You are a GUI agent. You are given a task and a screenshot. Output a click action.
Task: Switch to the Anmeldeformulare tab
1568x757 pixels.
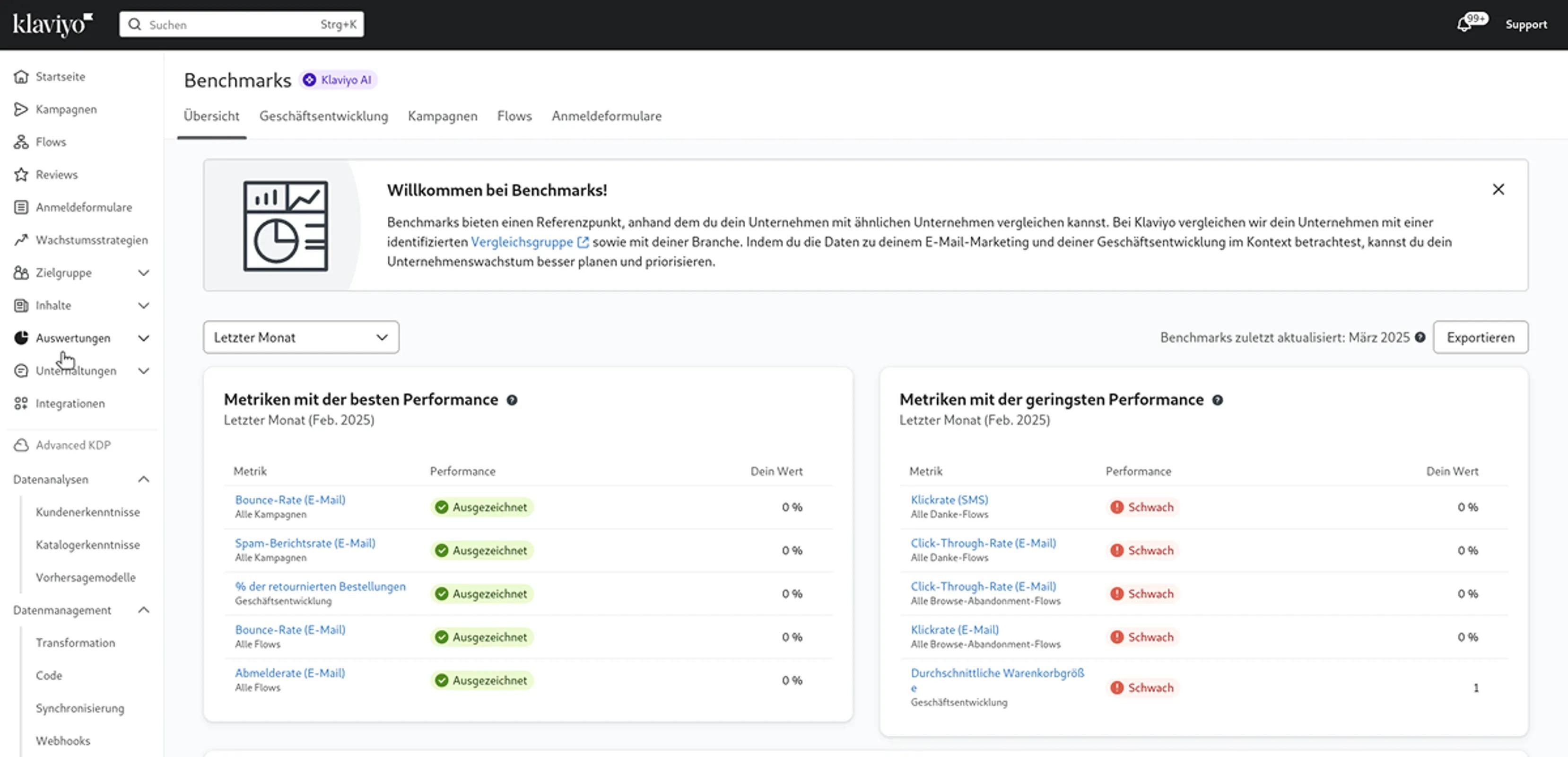[x=606, y=116]
